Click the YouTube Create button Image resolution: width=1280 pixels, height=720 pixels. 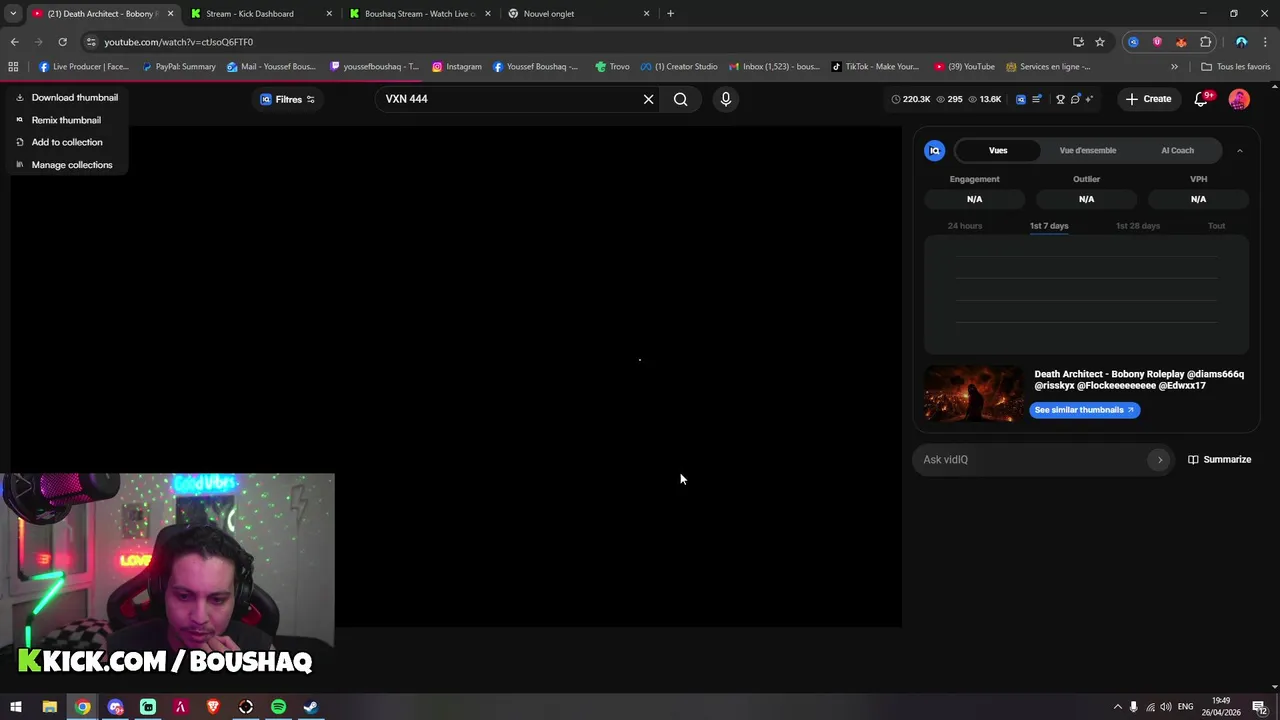[x=1148, y=99]
